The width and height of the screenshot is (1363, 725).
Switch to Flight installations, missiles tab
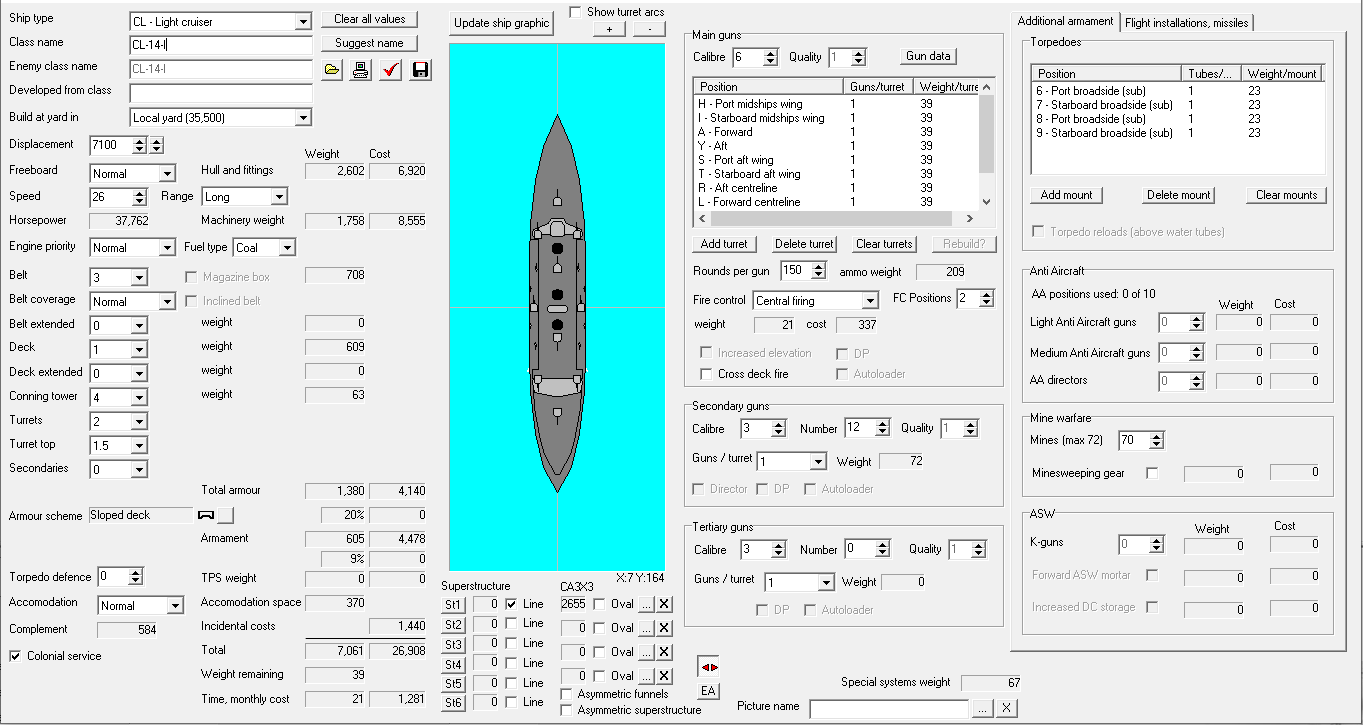tap(1185, 22)
